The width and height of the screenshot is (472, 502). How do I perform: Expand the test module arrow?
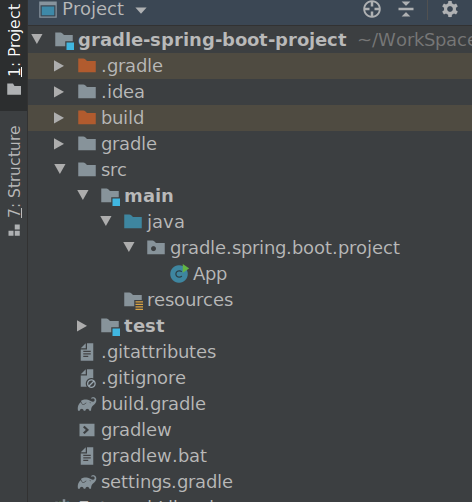pos(82,326)
